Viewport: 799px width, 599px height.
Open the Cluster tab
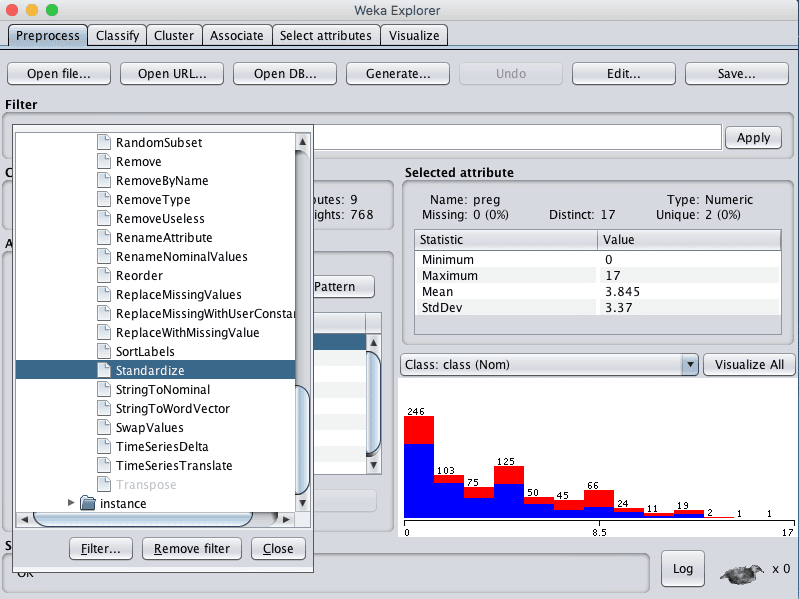(174, 36)
